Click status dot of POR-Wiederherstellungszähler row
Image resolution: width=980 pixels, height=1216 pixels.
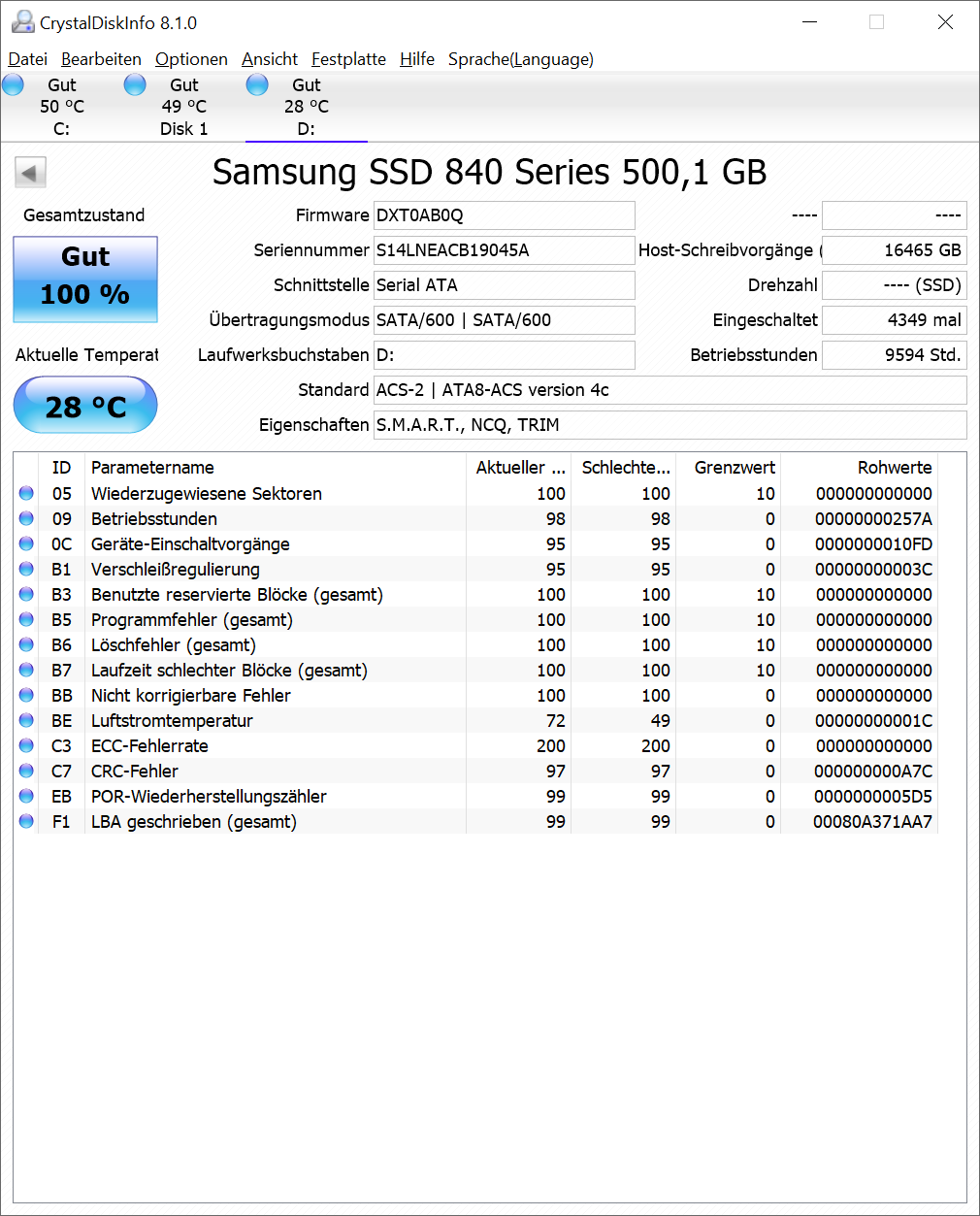(26, 797)
